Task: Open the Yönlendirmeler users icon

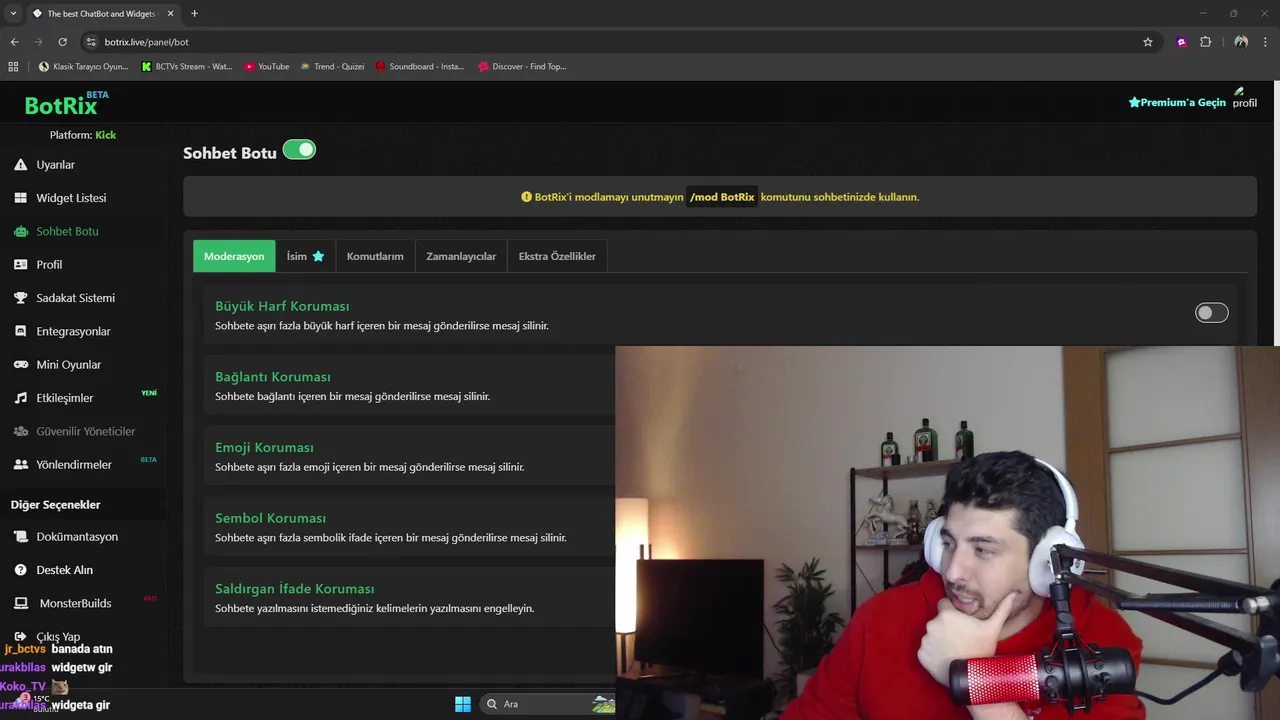Action: [x=20, y=465]
